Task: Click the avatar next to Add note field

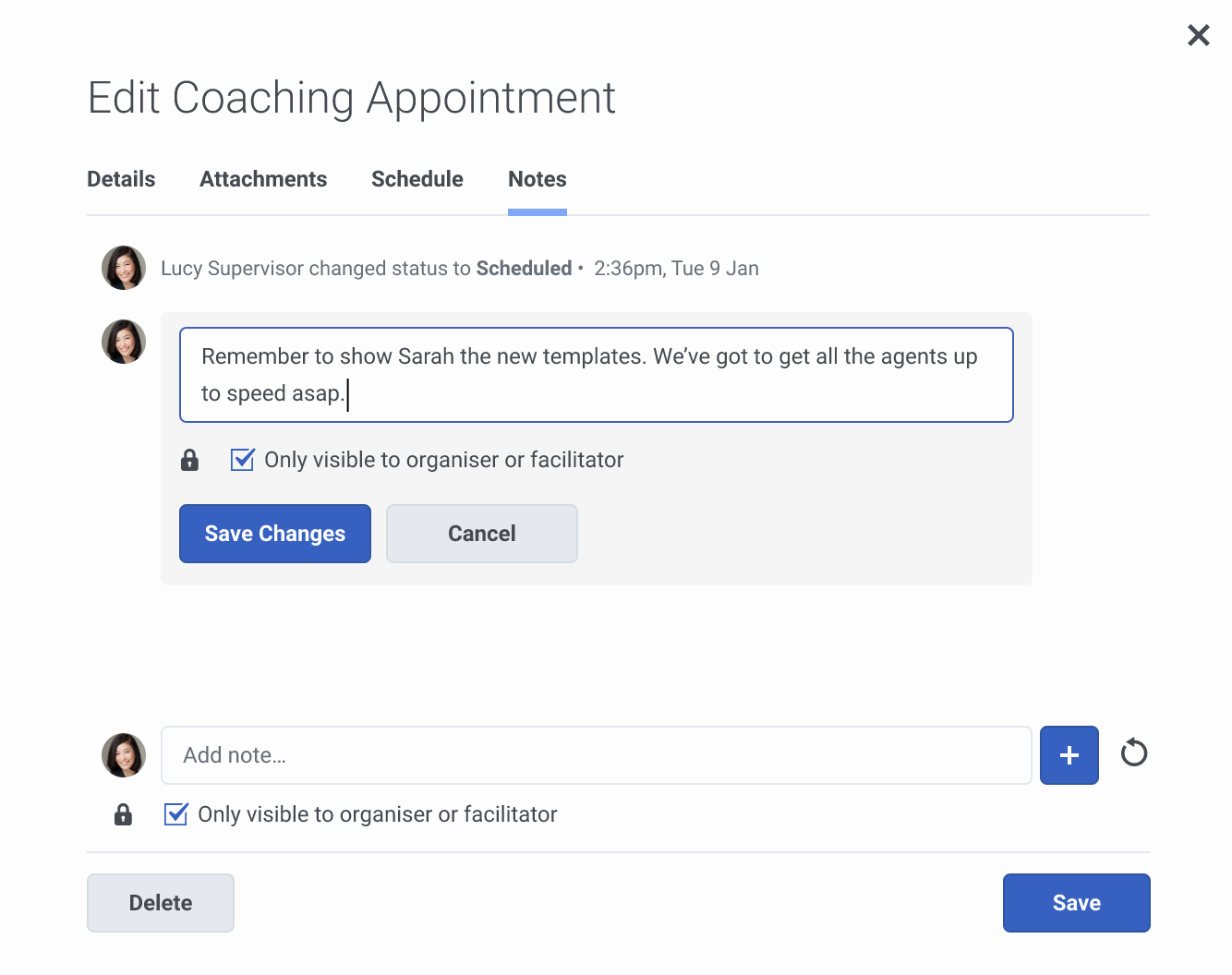Action: (x=124, y=755)
